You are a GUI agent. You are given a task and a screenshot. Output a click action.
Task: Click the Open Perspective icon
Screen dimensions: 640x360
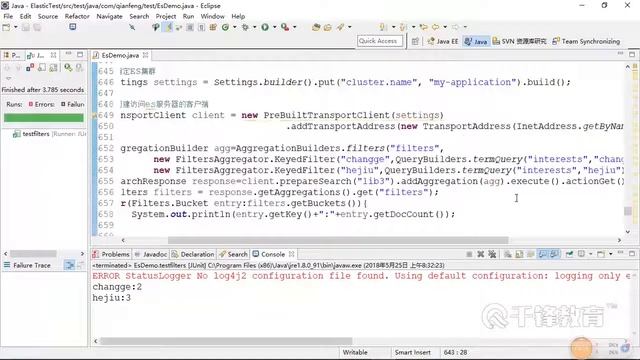[x=415, y=41]
